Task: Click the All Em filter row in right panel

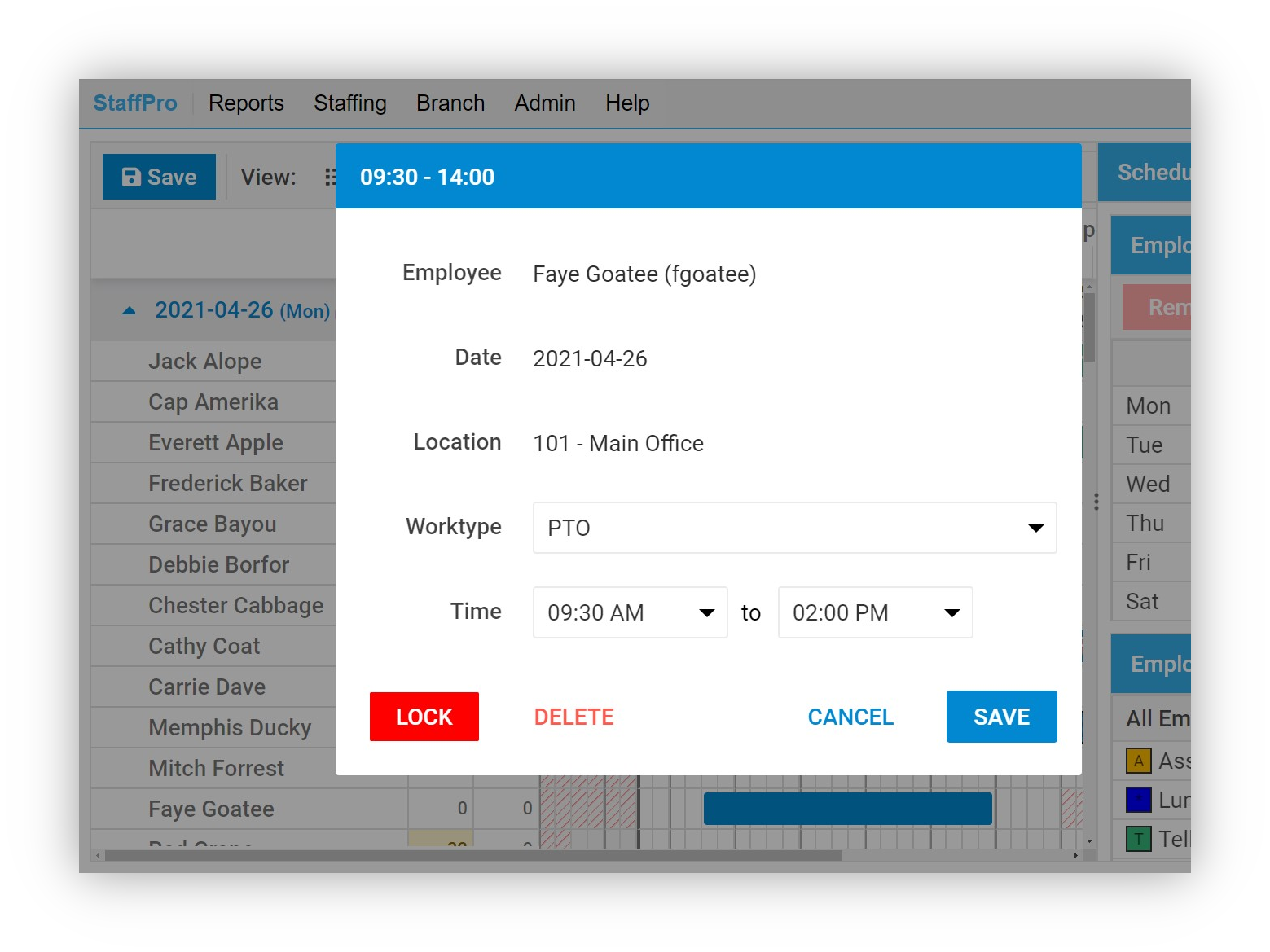Action: tap(1151, 718)
